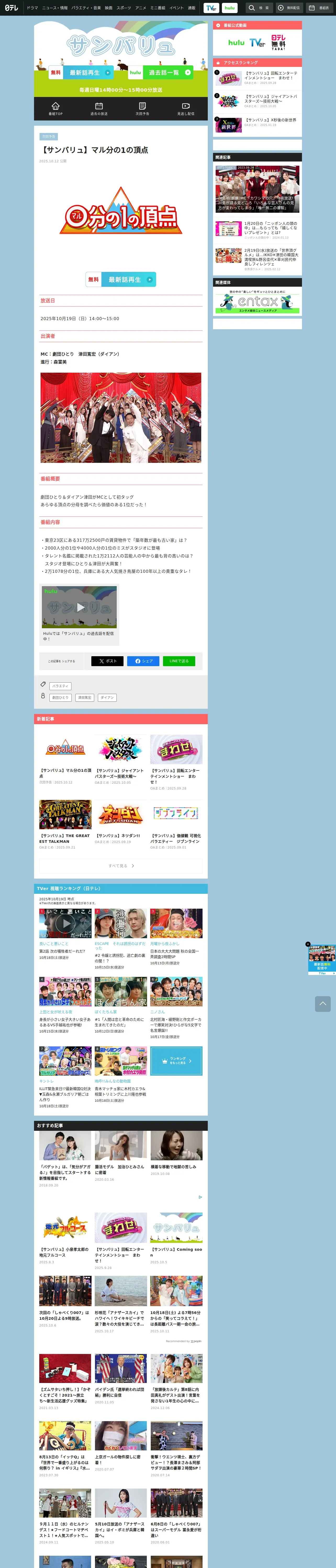The height and width of the screenshot is (1568, 336).
Task: Click the 日テレ logo in header
Action: coord(12,8)
